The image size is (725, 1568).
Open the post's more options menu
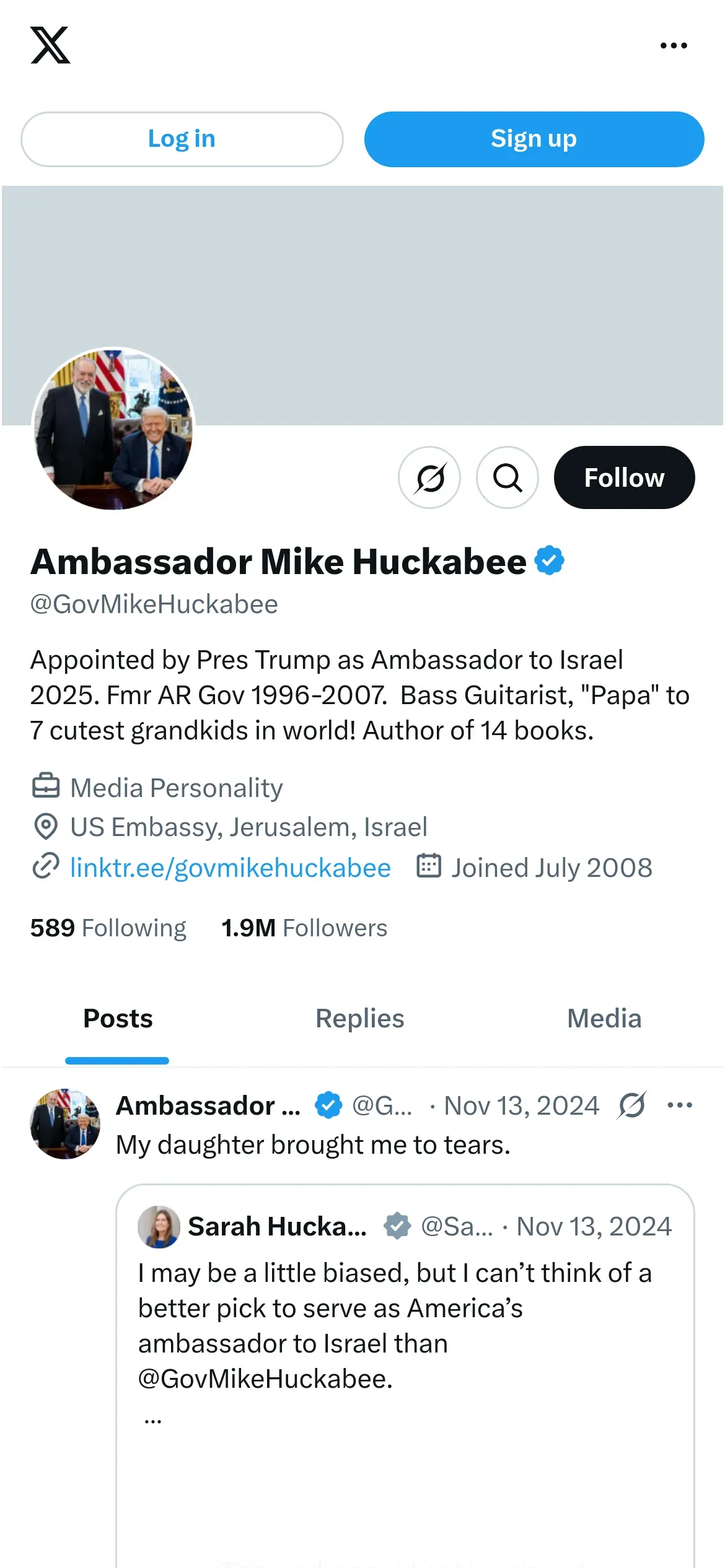tap(680, 1105)
